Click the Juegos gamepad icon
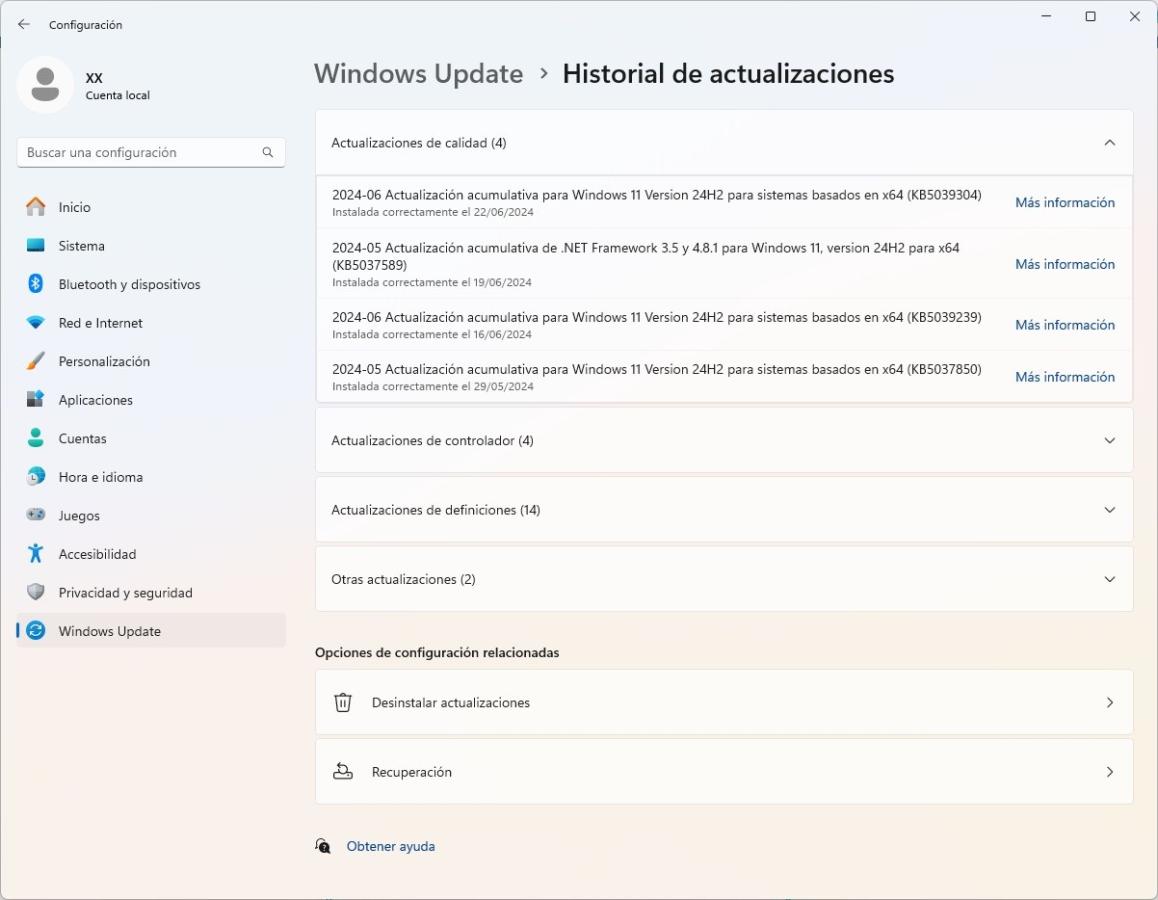1158x900 pixels. point(36,515)
